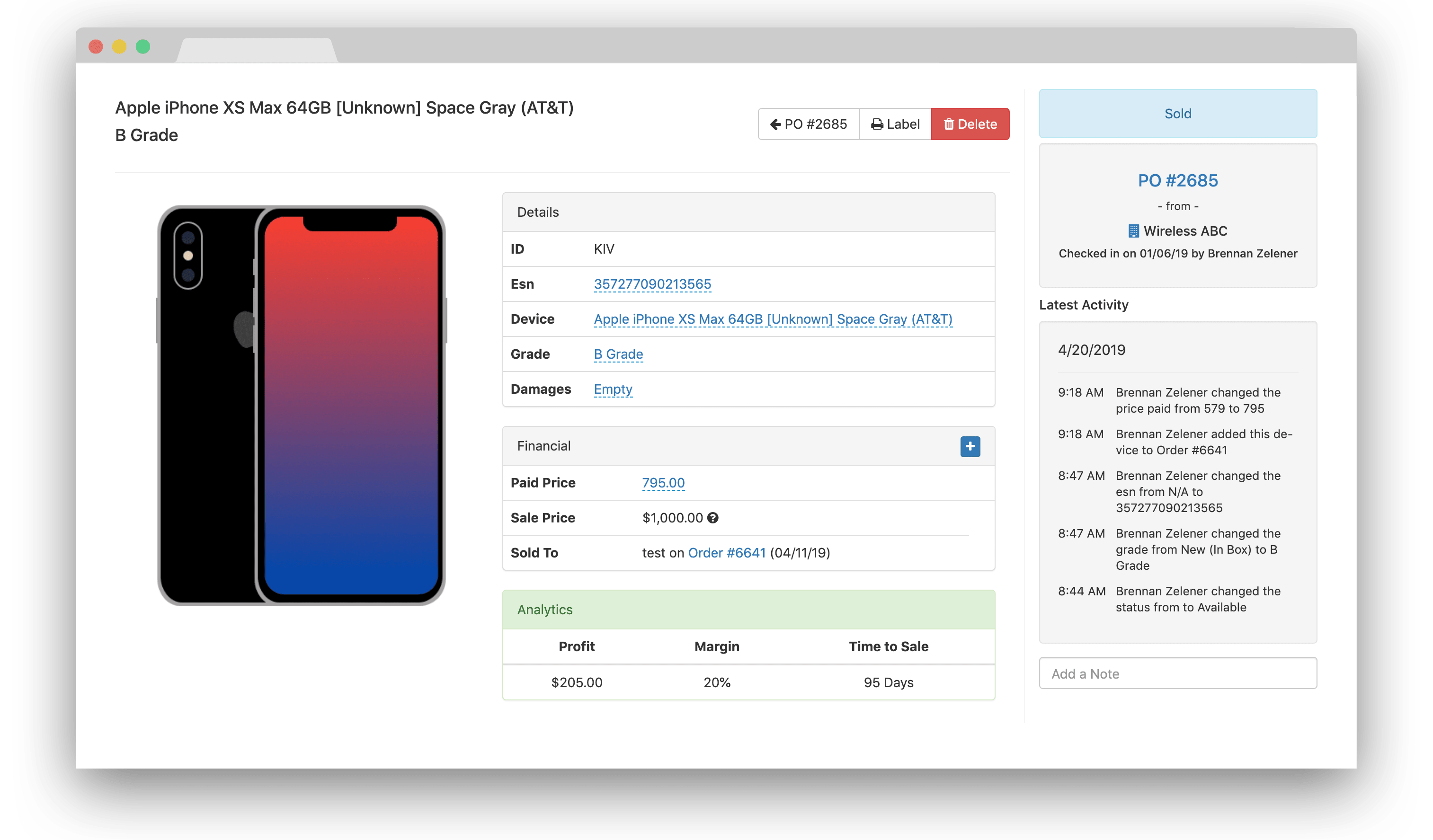Screen dimensions: 1433x840
Task: Click the yellow minimize window button
Action: pos(119,46)
